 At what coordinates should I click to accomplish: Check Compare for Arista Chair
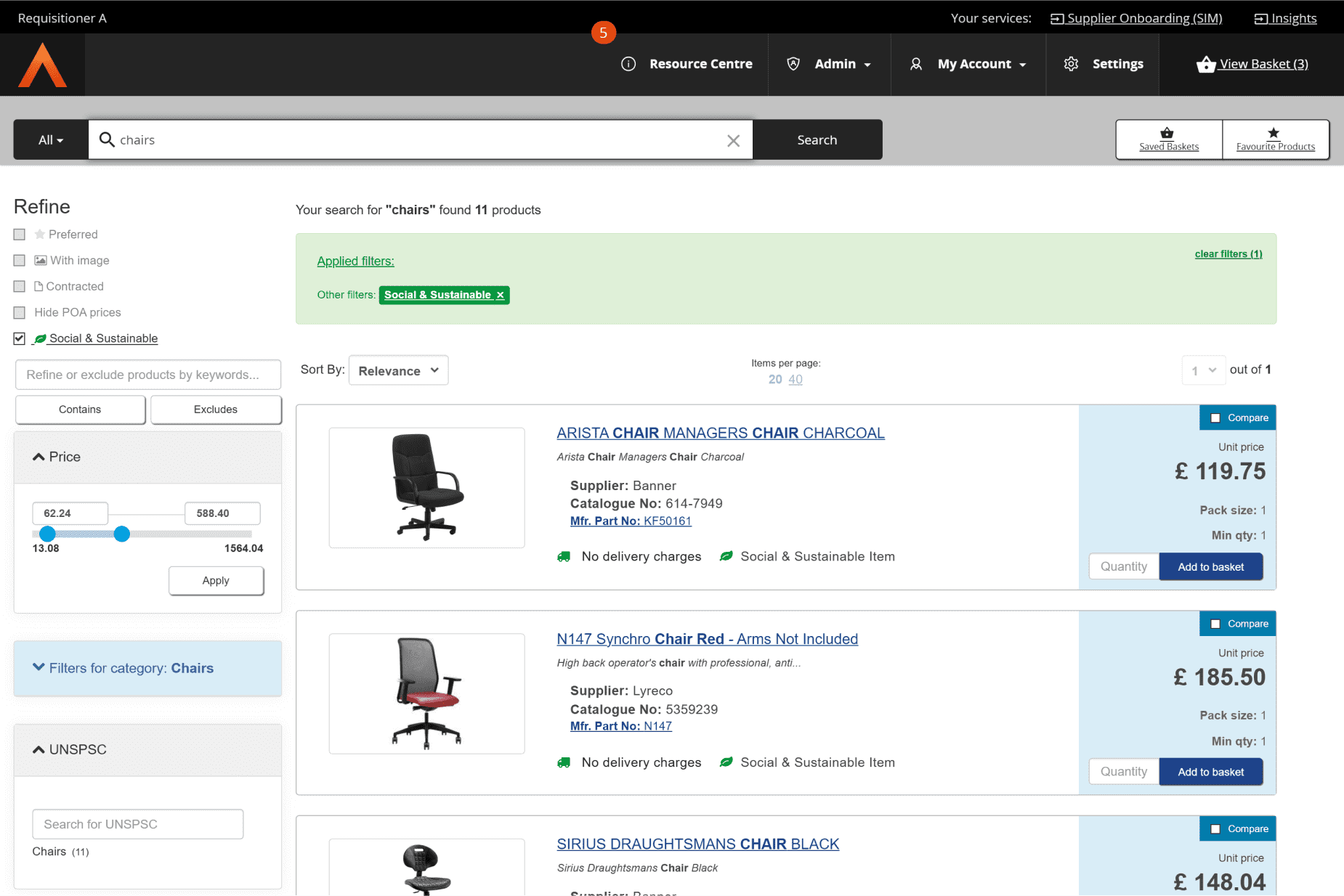1215,418
